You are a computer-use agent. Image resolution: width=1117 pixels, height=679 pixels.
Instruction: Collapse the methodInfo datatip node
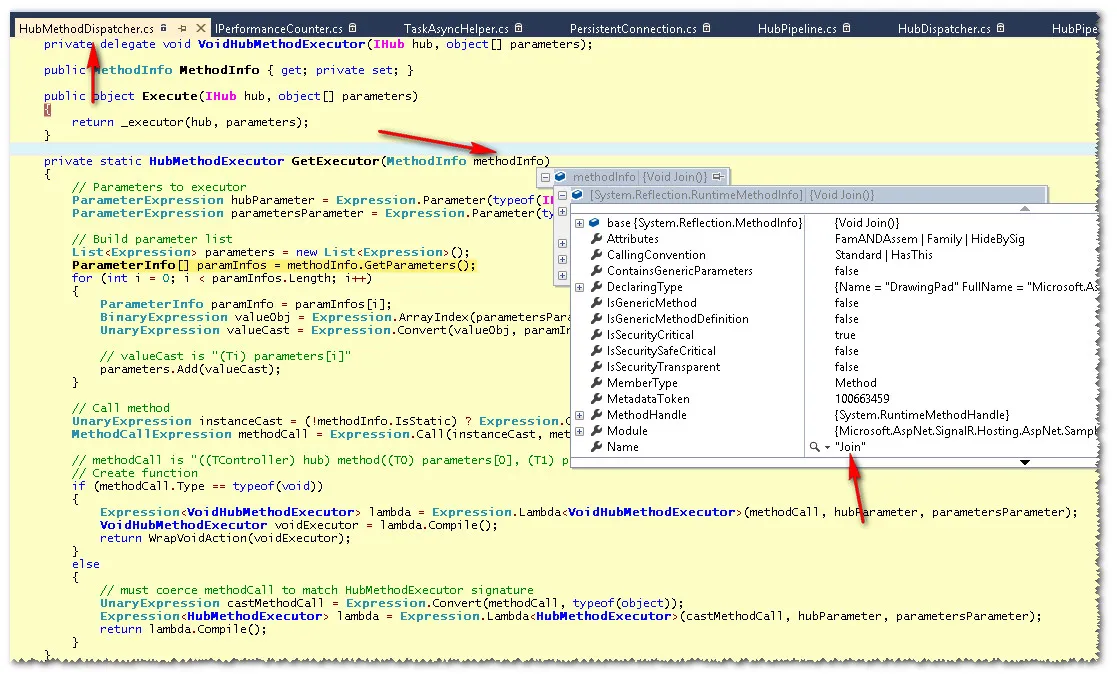(545, 177)
